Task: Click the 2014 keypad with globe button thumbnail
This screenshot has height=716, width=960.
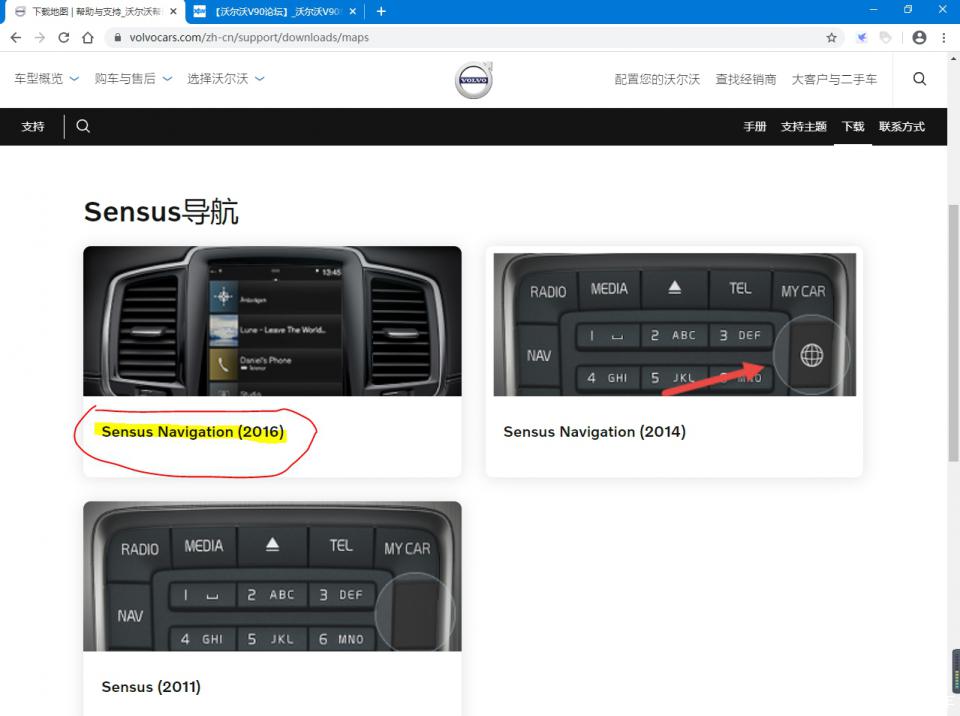Action: point(675,324)
